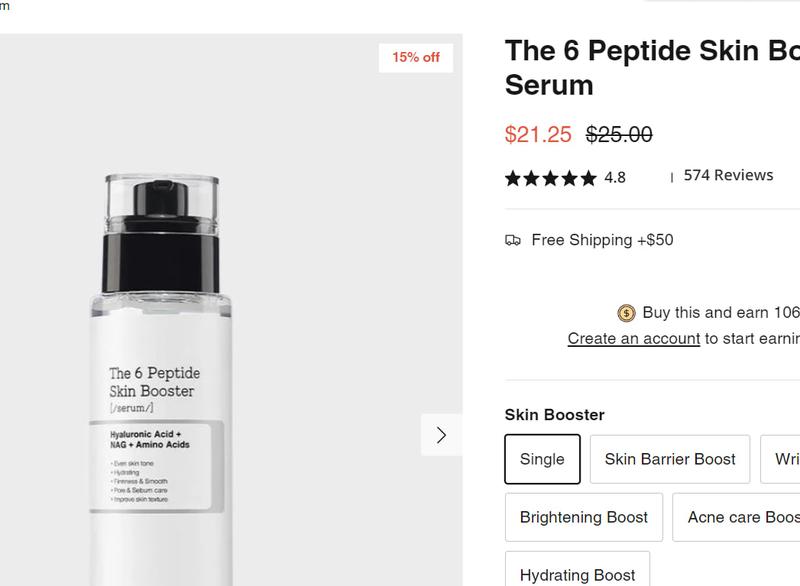Click the 15% off badge

click(416, 57)
